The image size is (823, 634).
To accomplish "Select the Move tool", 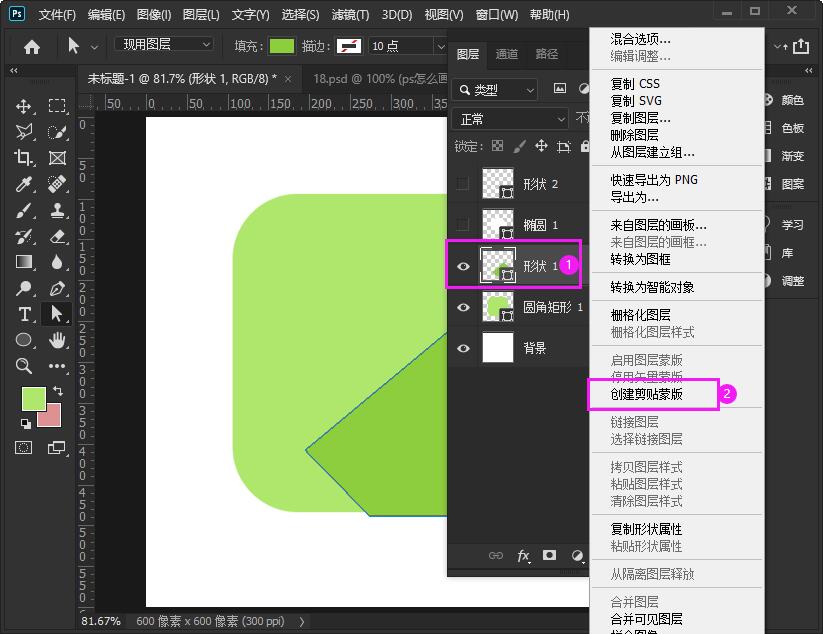I will tap(24, 107).
